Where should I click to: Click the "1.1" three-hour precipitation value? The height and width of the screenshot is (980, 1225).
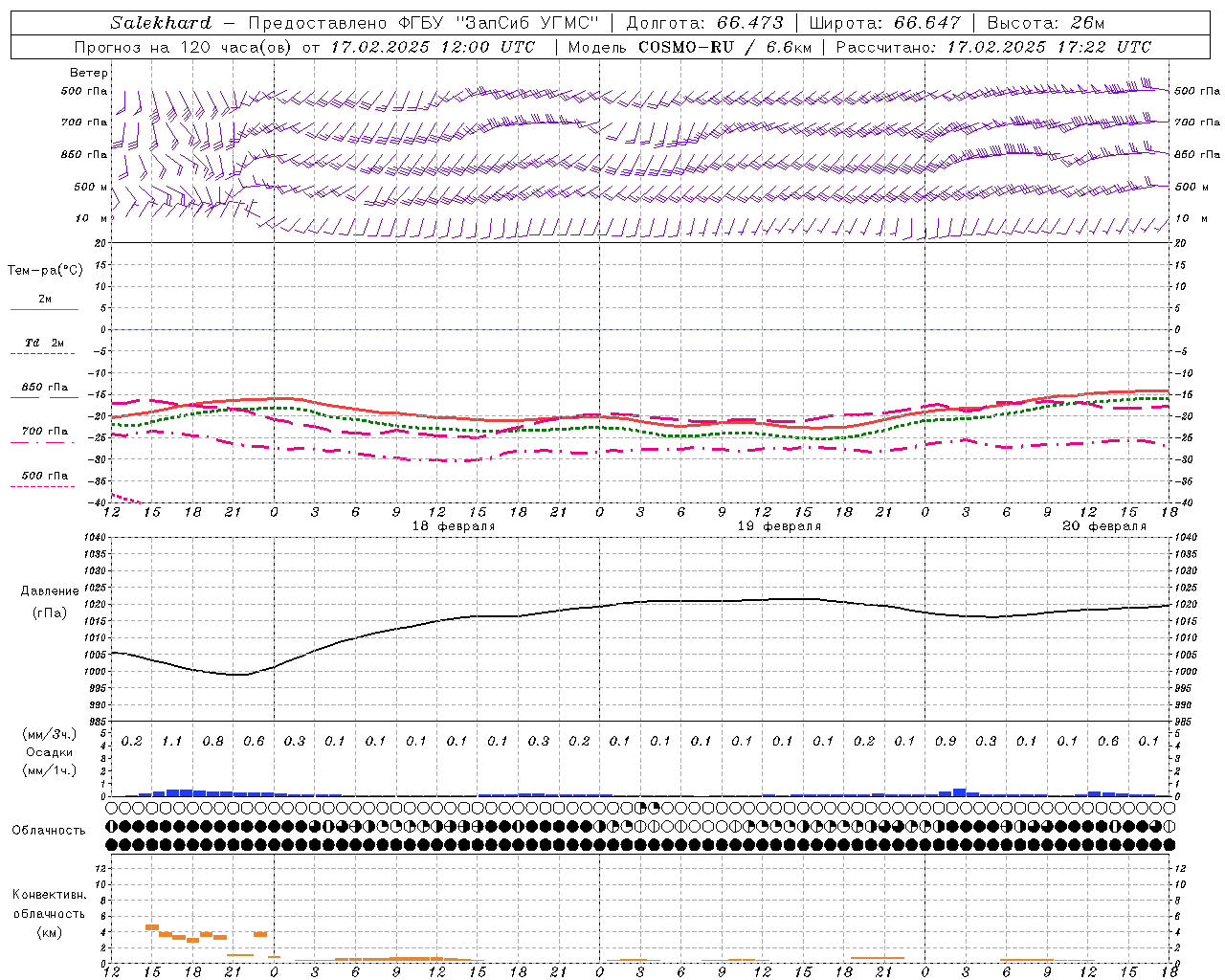(172, 742)
